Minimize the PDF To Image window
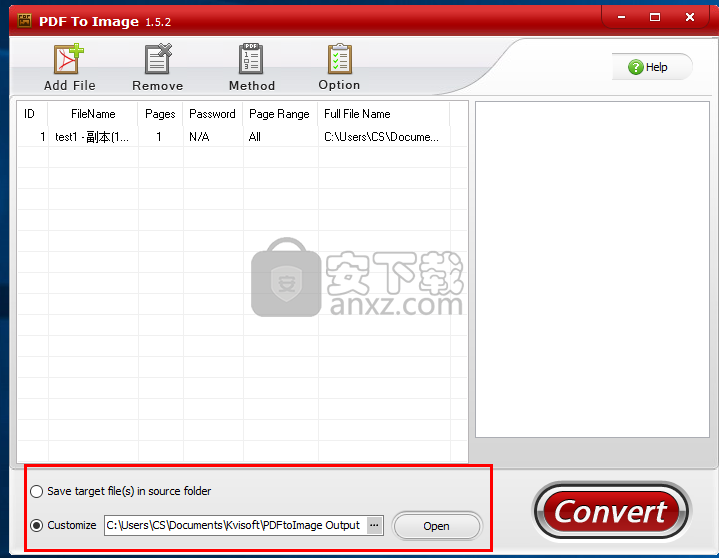Viewport: 719px width, 558px height. point(621,17)
